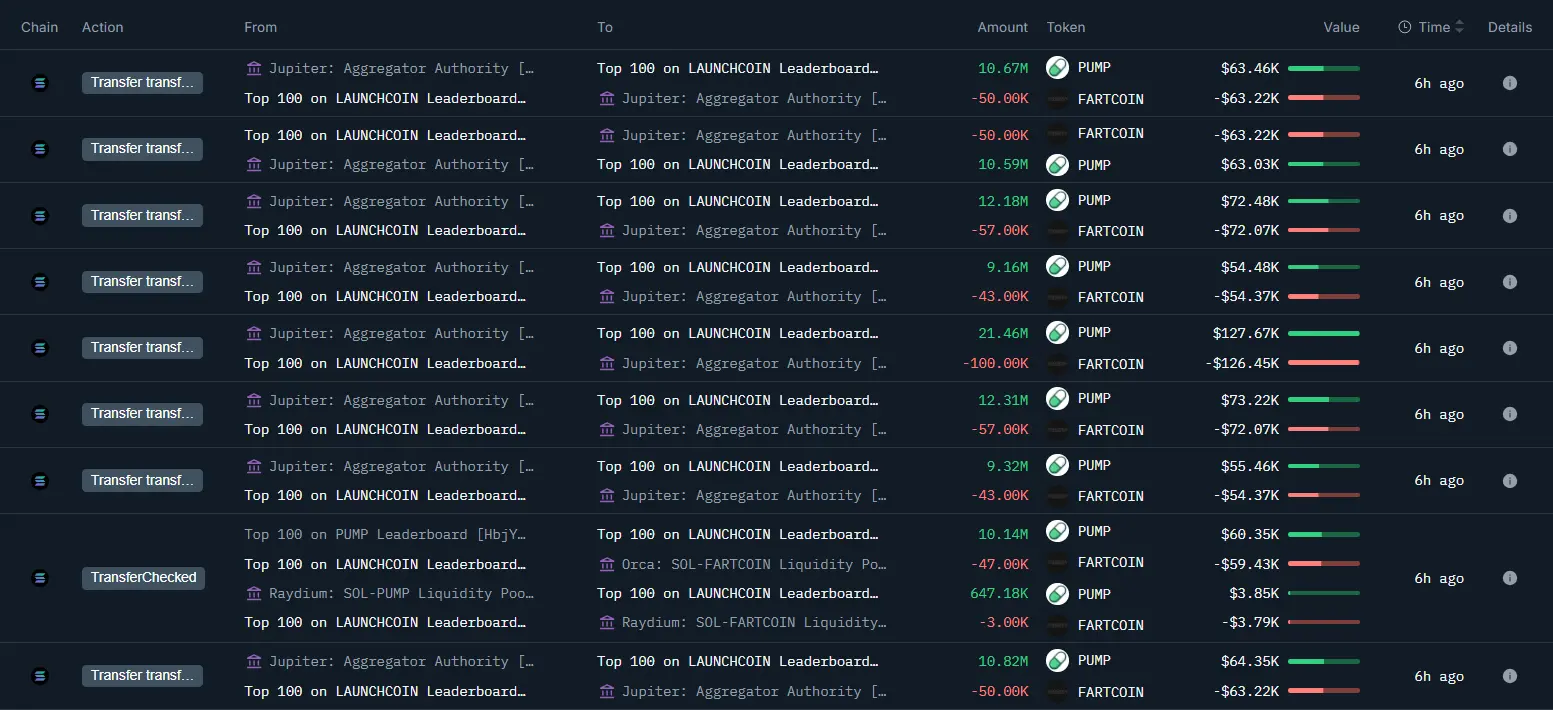Click the Solana chain icon on the first row

point(39,83)
